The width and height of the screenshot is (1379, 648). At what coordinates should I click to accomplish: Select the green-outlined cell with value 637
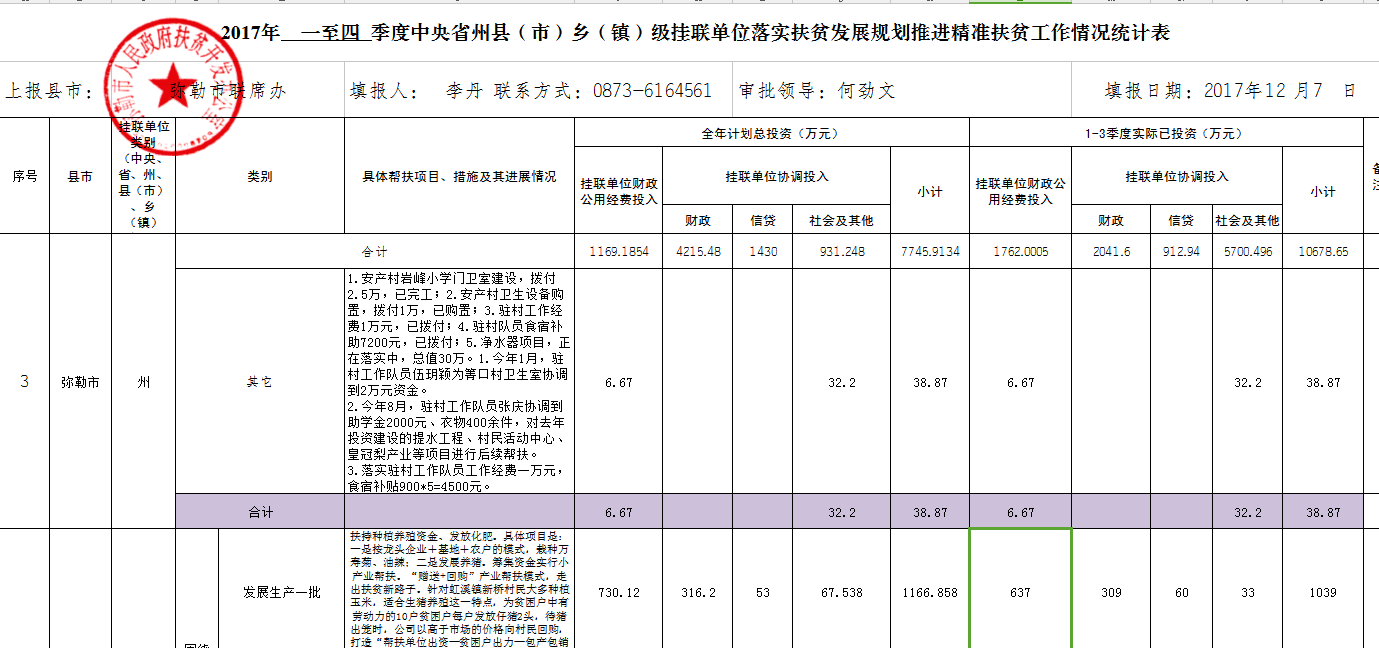[1019, 592]
